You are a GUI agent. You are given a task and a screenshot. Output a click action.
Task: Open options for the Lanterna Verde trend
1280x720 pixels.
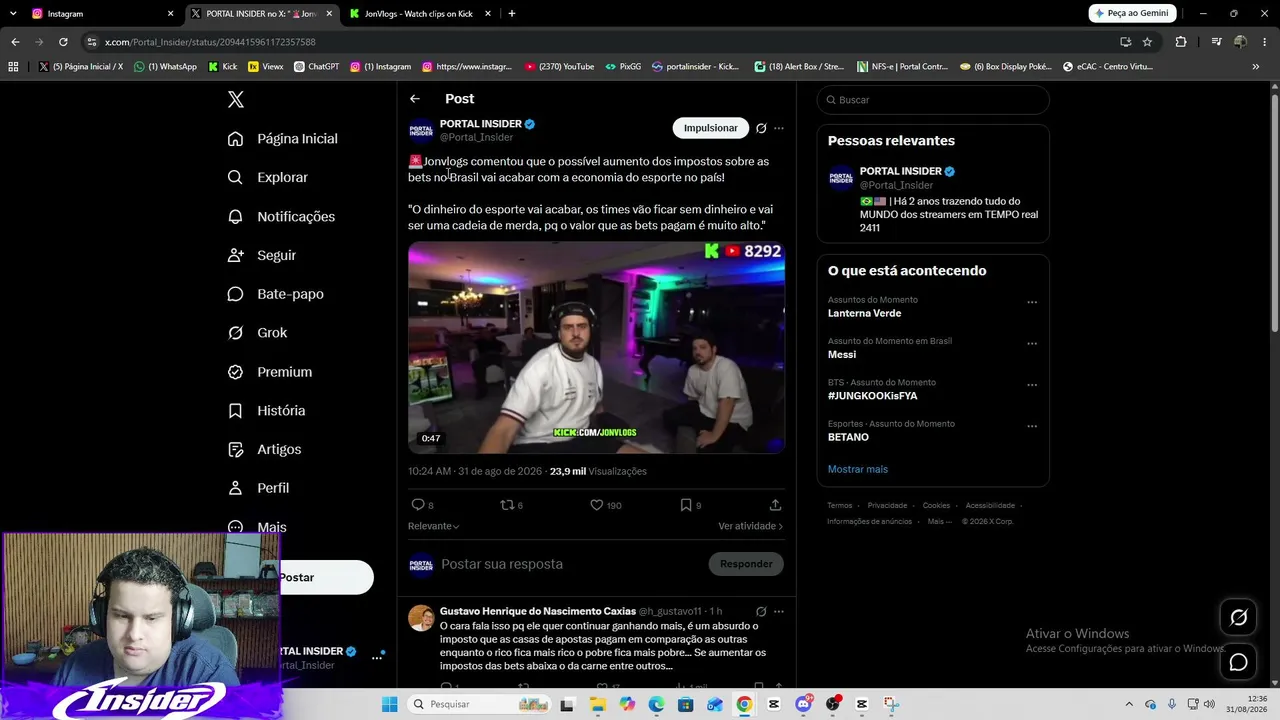pyautogui.click(x=1032, y=302)
